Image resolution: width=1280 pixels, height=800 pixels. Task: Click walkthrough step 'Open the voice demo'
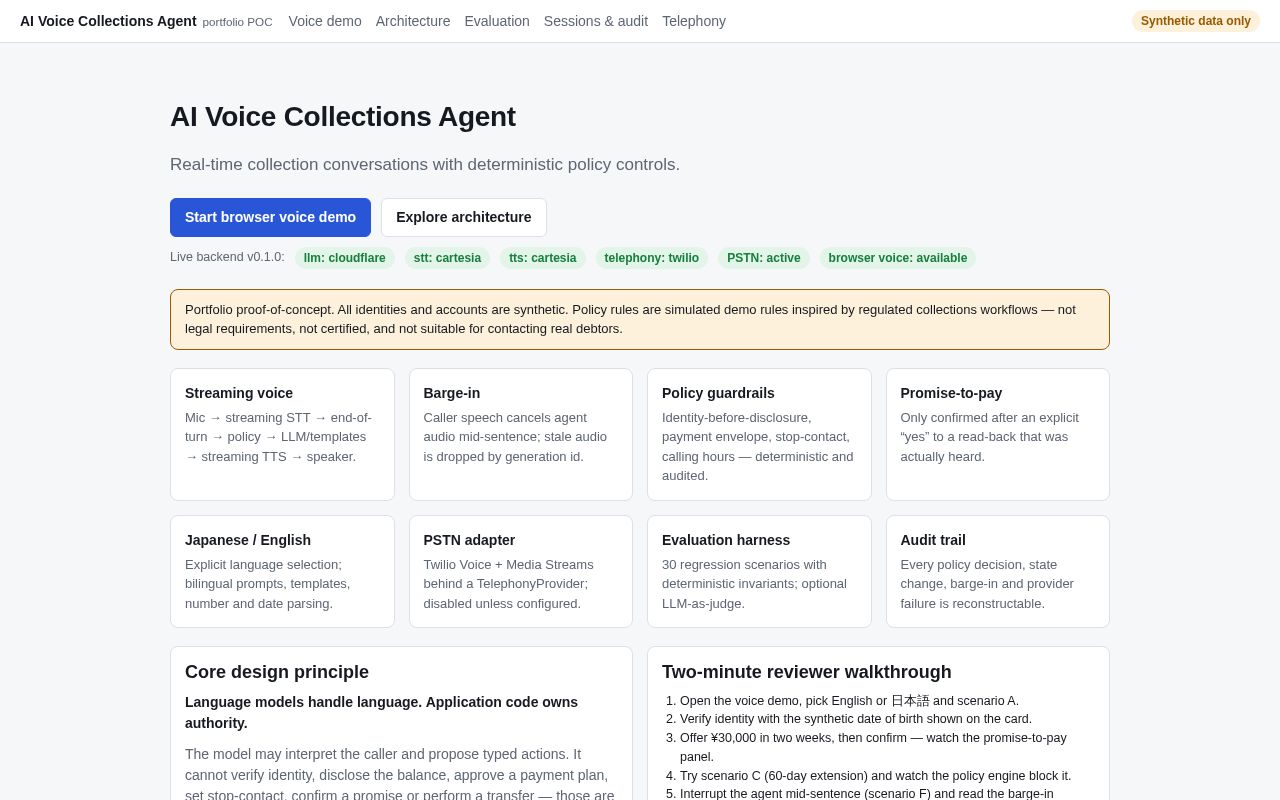(x=849, y=701)
